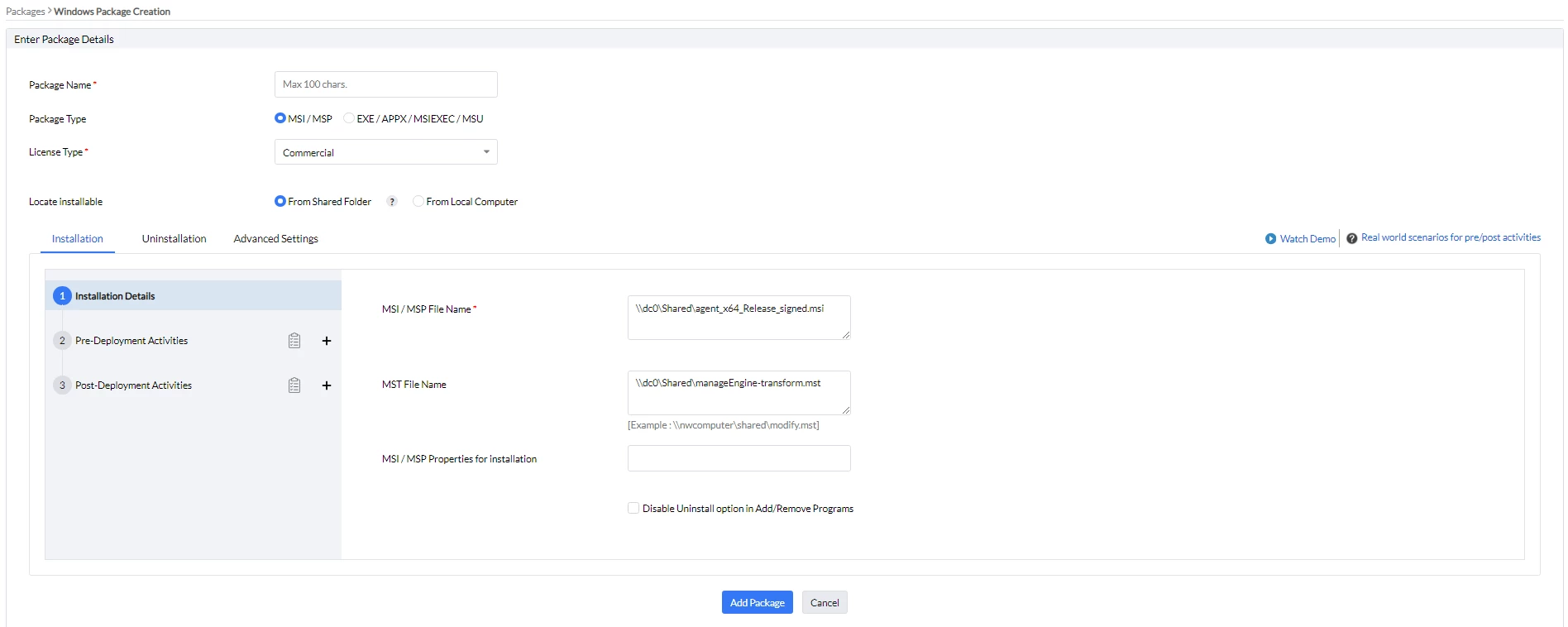Go to Packages breadcrumb link

26,12
